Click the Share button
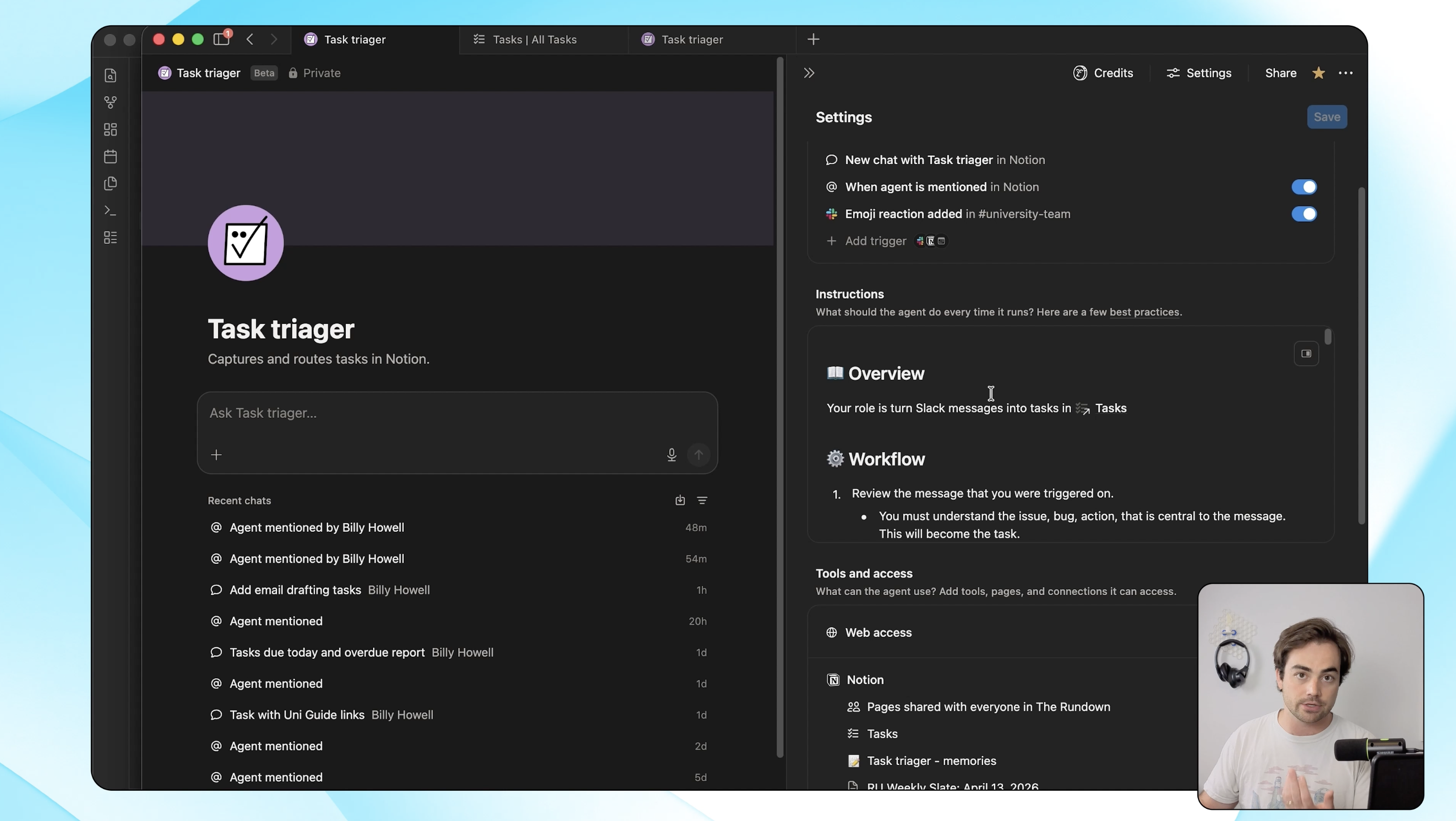 tap(1280, 73)
